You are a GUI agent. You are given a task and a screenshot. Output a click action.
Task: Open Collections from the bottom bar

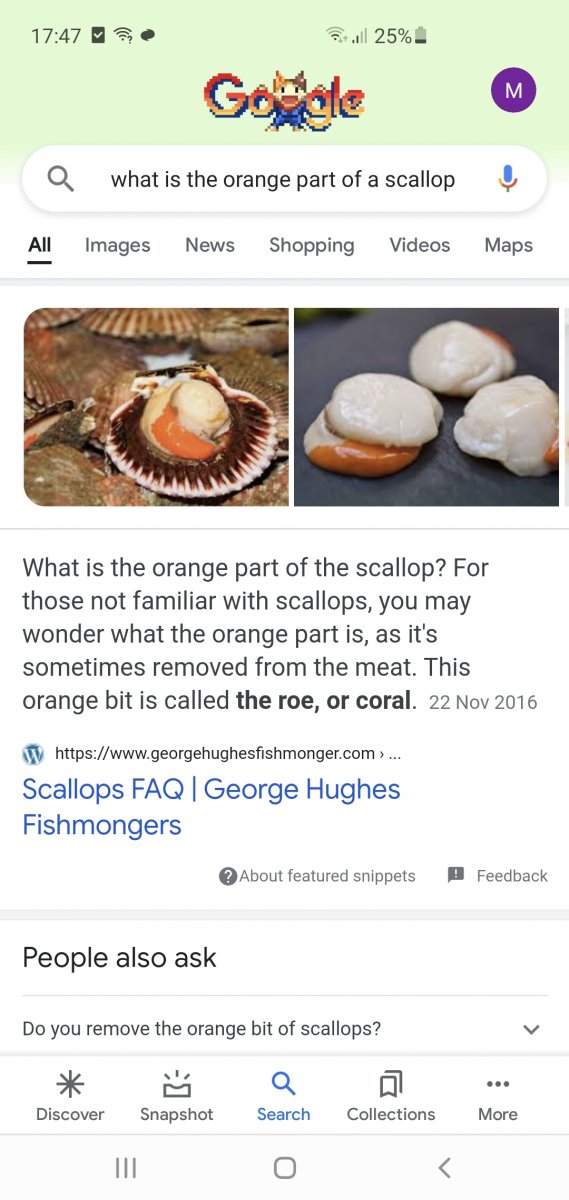point(391,1096)
